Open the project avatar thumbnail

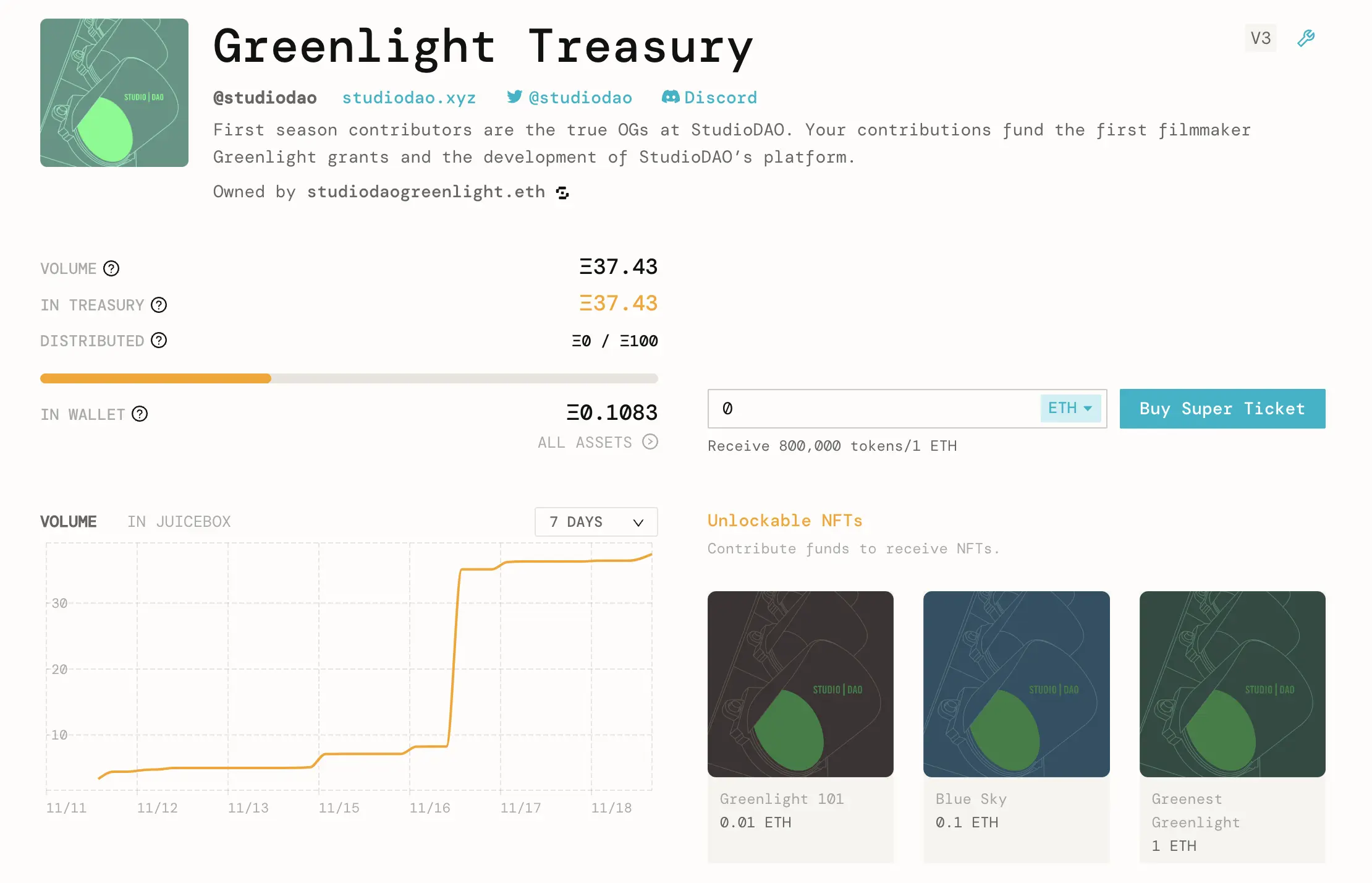tap(114, 93)
